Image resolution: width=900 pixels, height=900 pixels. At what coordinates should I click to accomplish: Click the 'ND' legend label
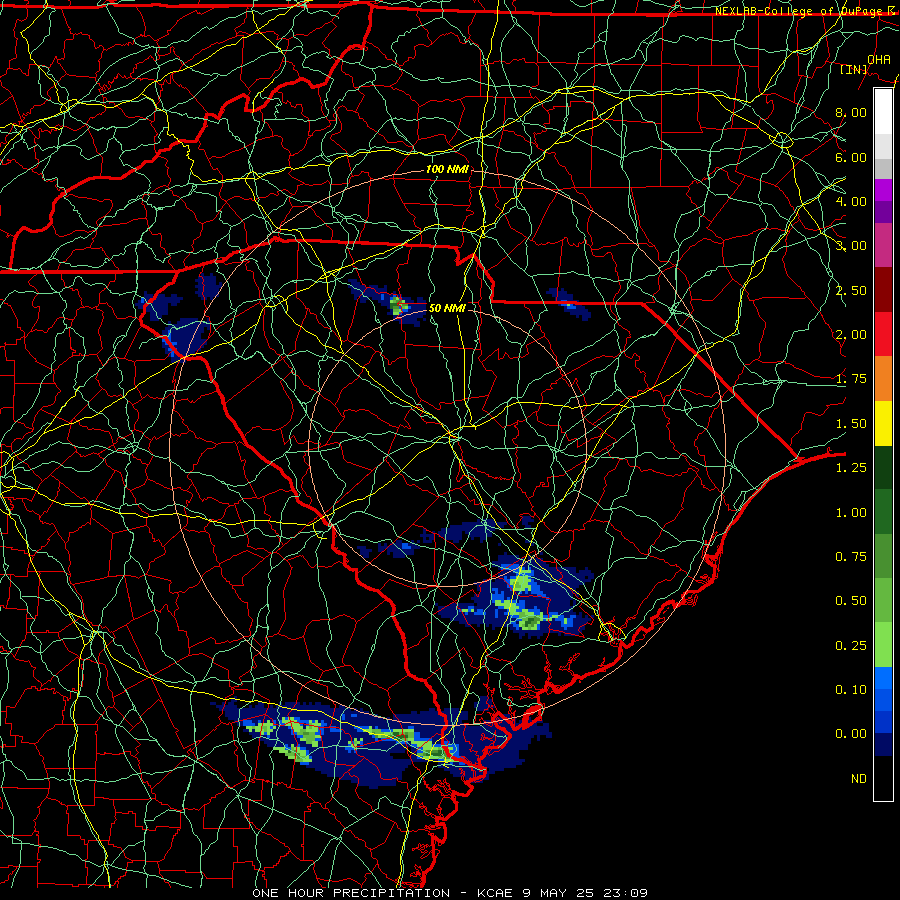(x=859, y=779)
